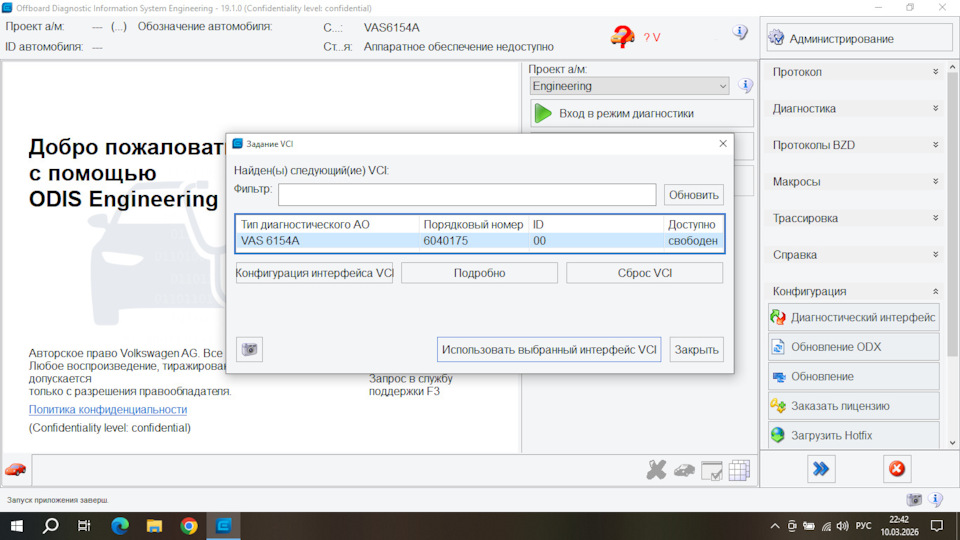Image resolution: width=960 pixels, height=540 pixels.
Task: Click status bar camera icon
Action: point(914,500)
